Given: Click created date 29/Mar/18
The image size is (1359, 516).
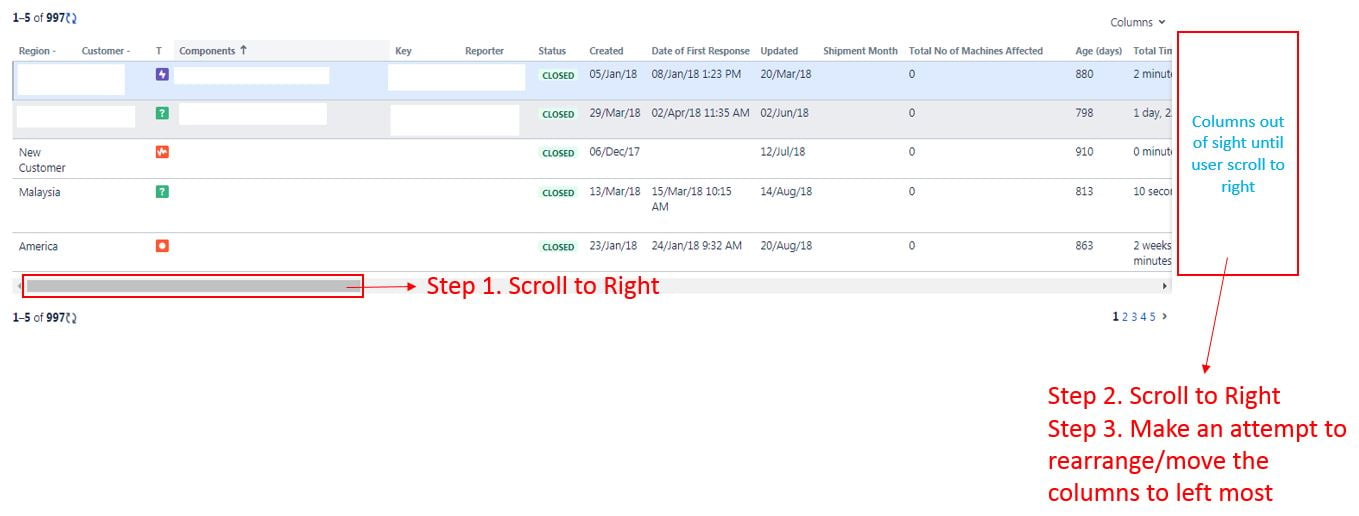Looking at the screenshot, I should [x=615, y=113].
